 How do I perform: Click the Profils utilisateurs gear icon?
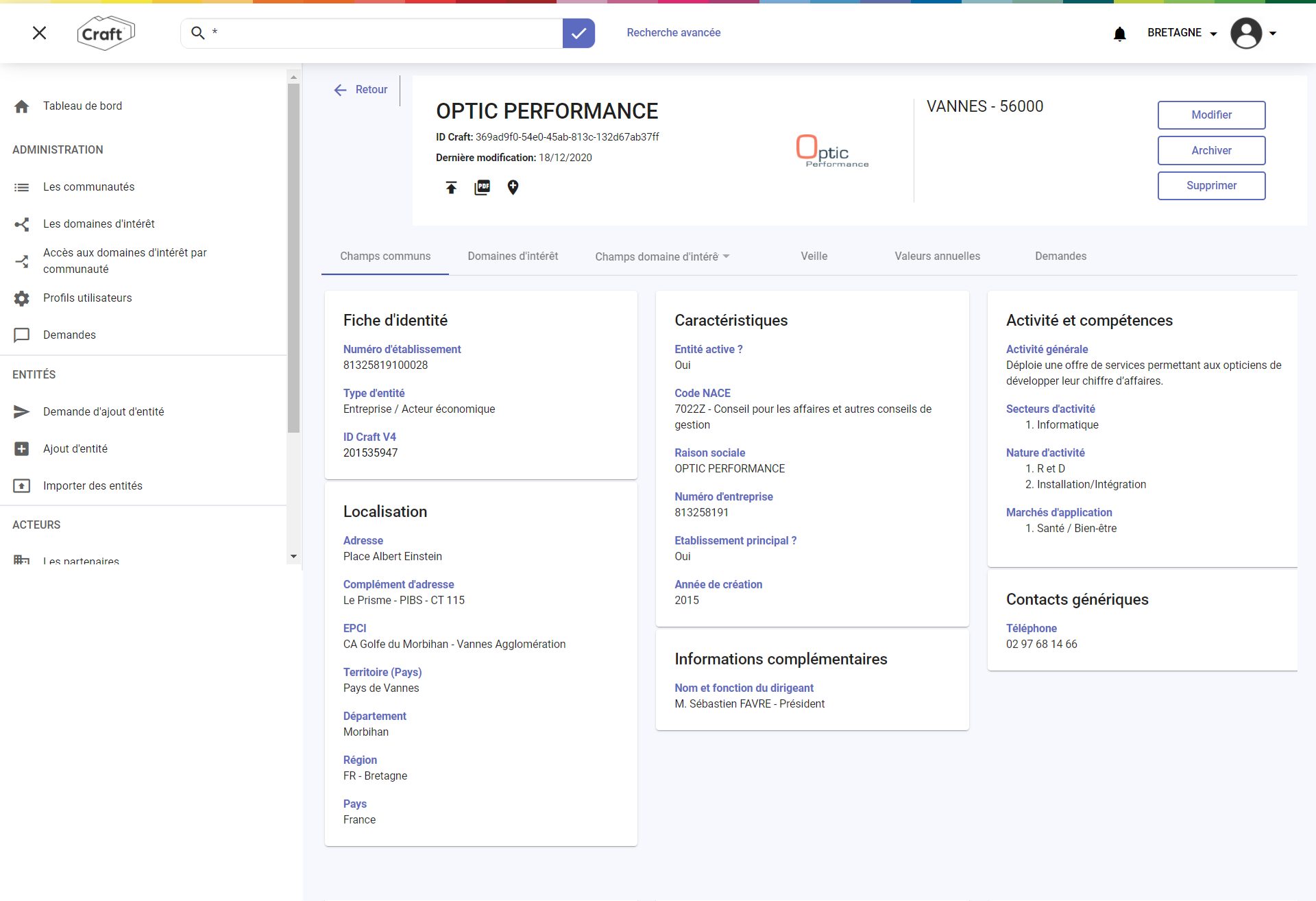point(22,298)
